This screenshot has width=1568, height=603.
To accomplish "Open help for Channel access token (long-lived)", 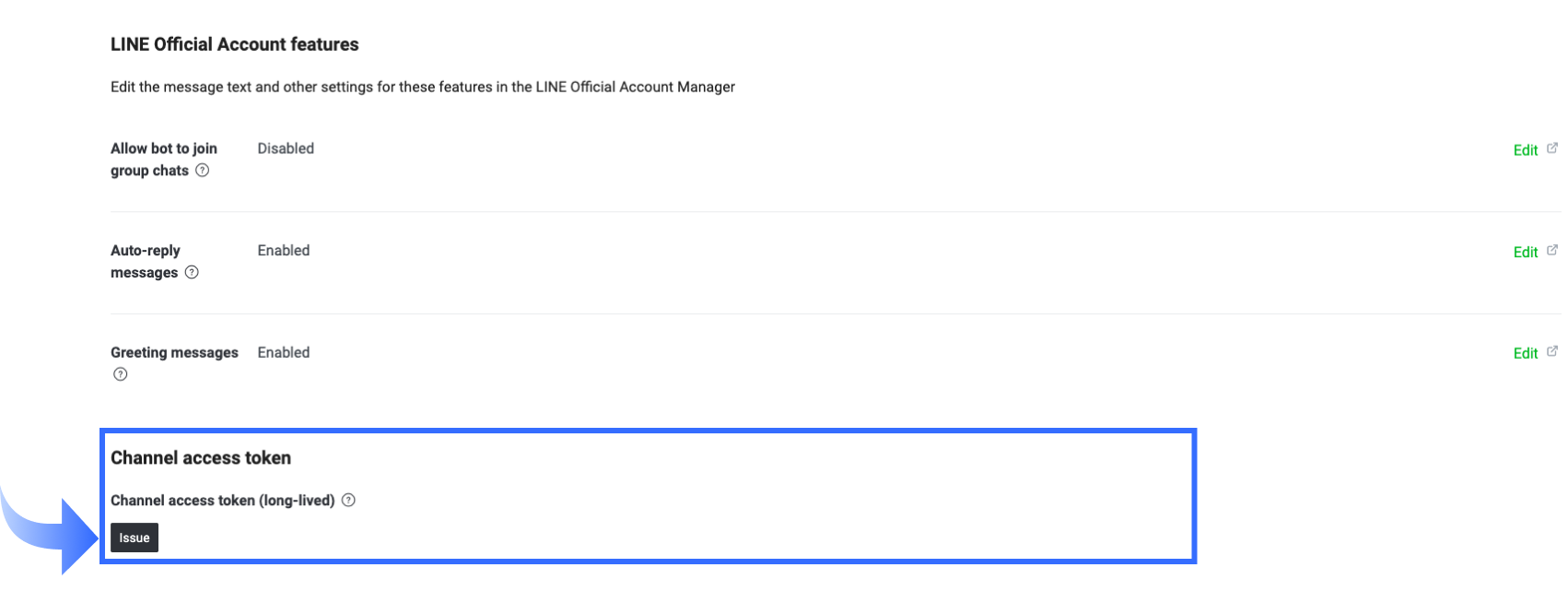I will [x=348, y=500].
